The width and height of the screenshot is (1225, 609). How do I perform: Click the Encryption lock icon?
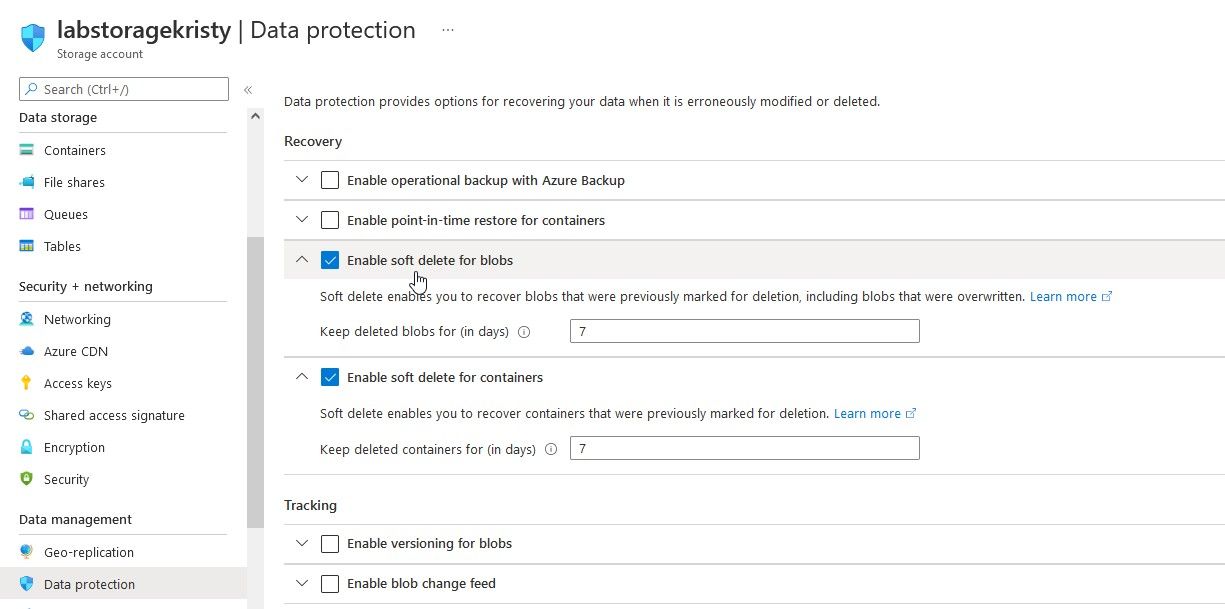point(27,447)
